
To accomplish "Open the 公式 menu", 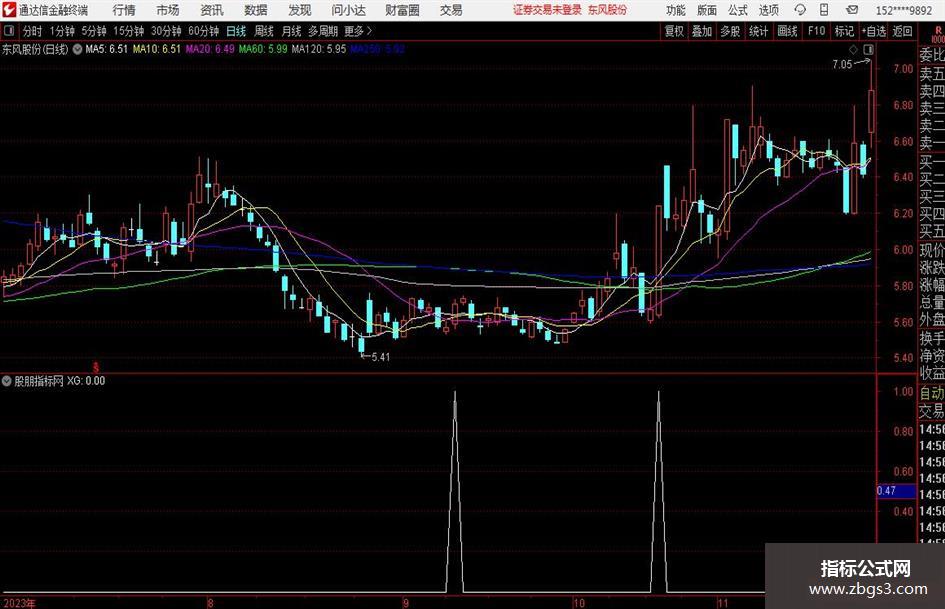I will coord(738,10).
